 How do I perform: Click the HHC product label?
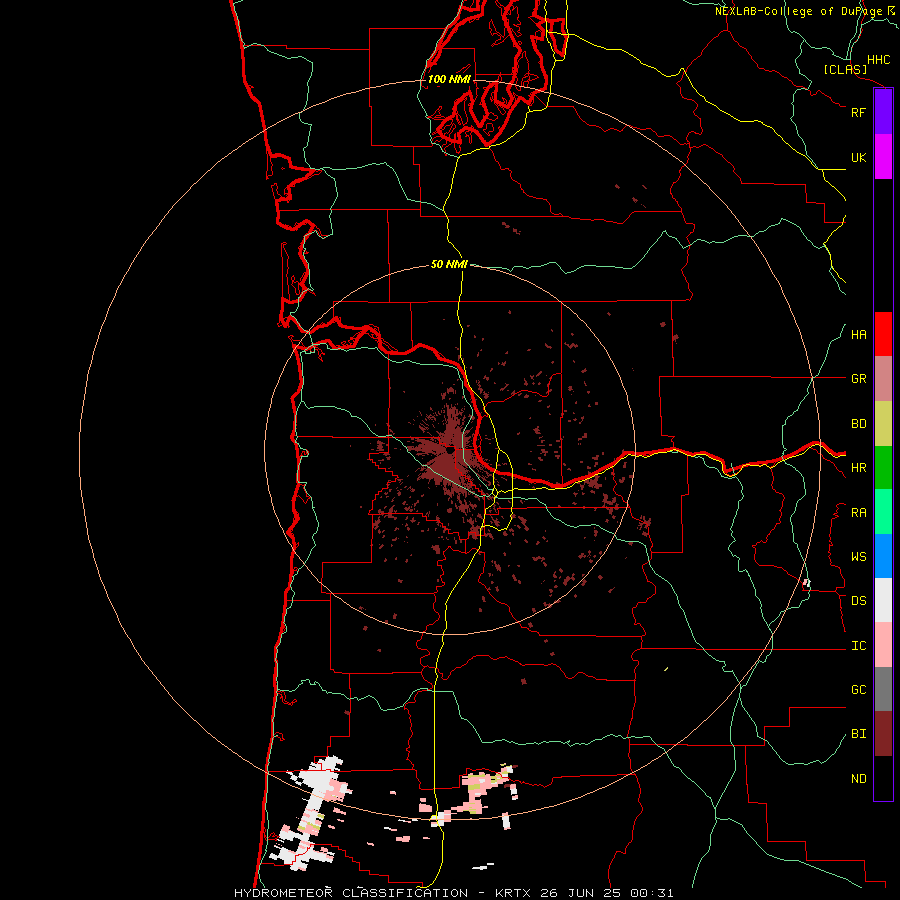878,60
